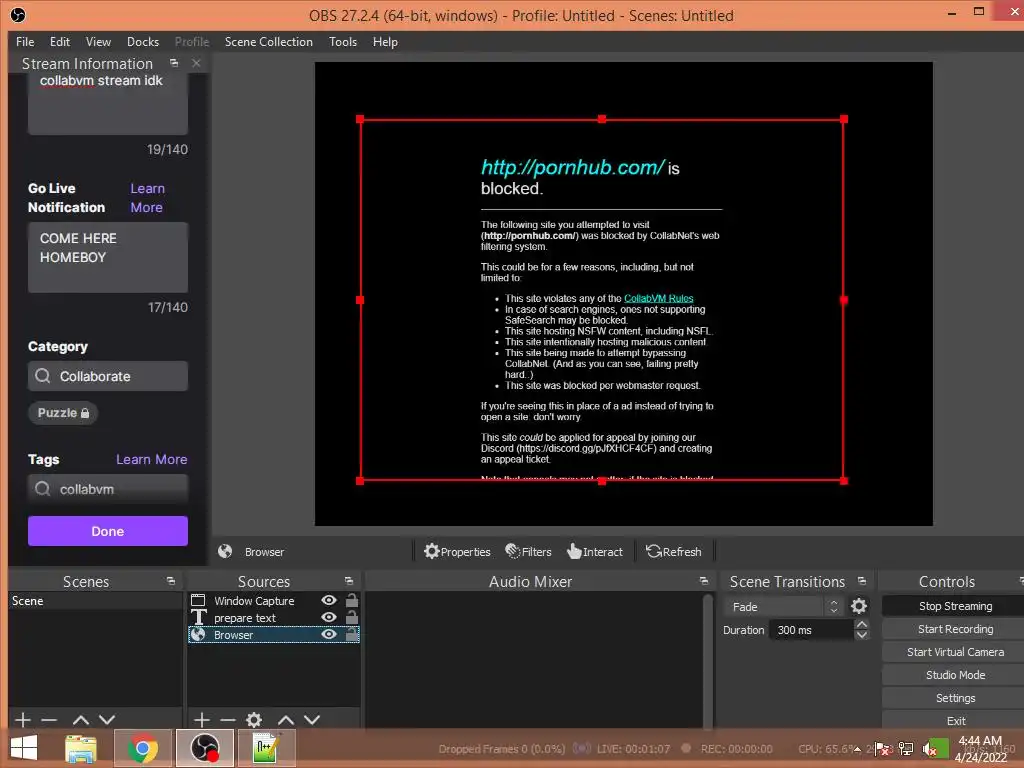
Task: Remove the selected scene with minus icon
Action: [49, 720]
